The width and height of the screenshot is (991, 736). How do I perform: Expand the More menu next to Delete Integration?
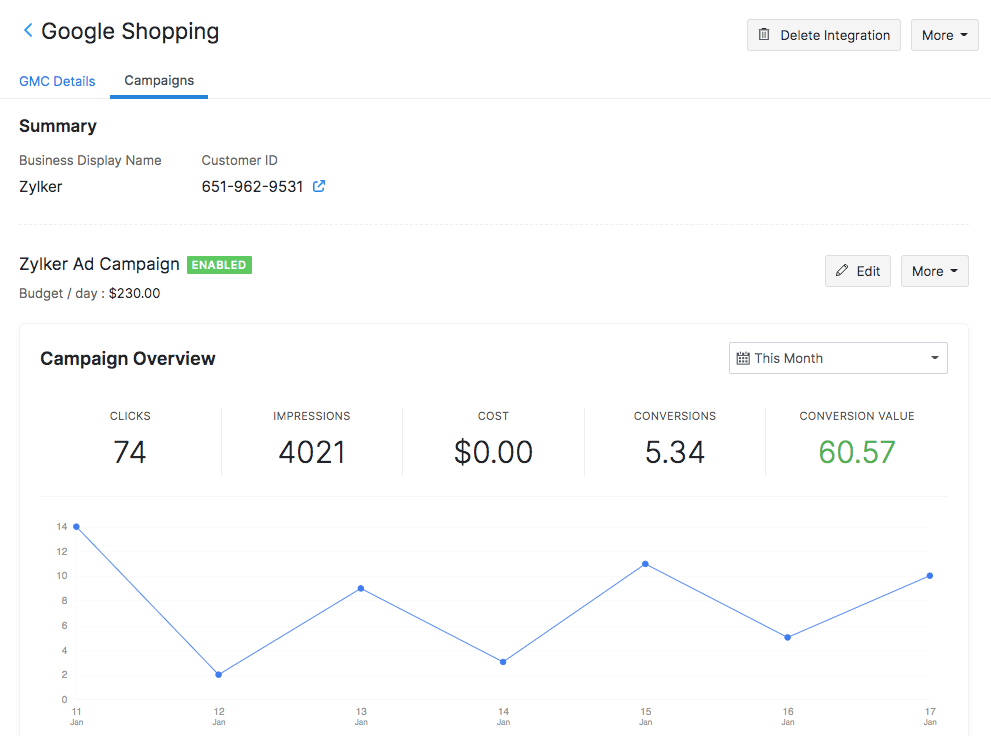(944, 35)
